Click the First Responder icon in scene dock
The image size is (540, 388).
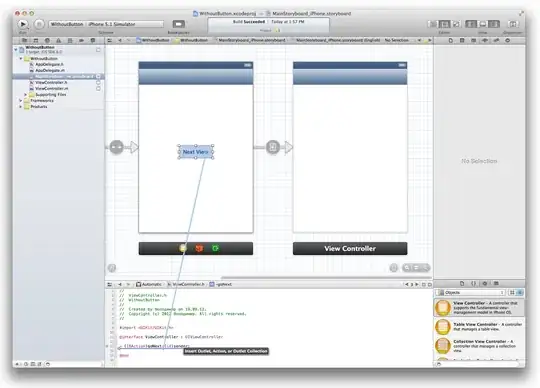[x=199, y=248]
